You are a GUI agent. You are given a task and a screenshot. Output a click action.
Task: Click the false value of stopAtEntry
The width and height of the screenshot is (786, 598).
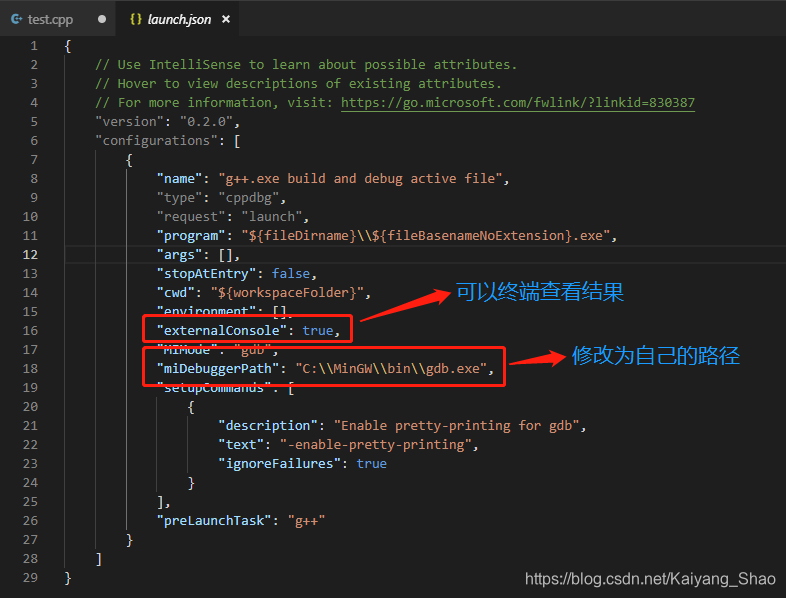[291, 274]
